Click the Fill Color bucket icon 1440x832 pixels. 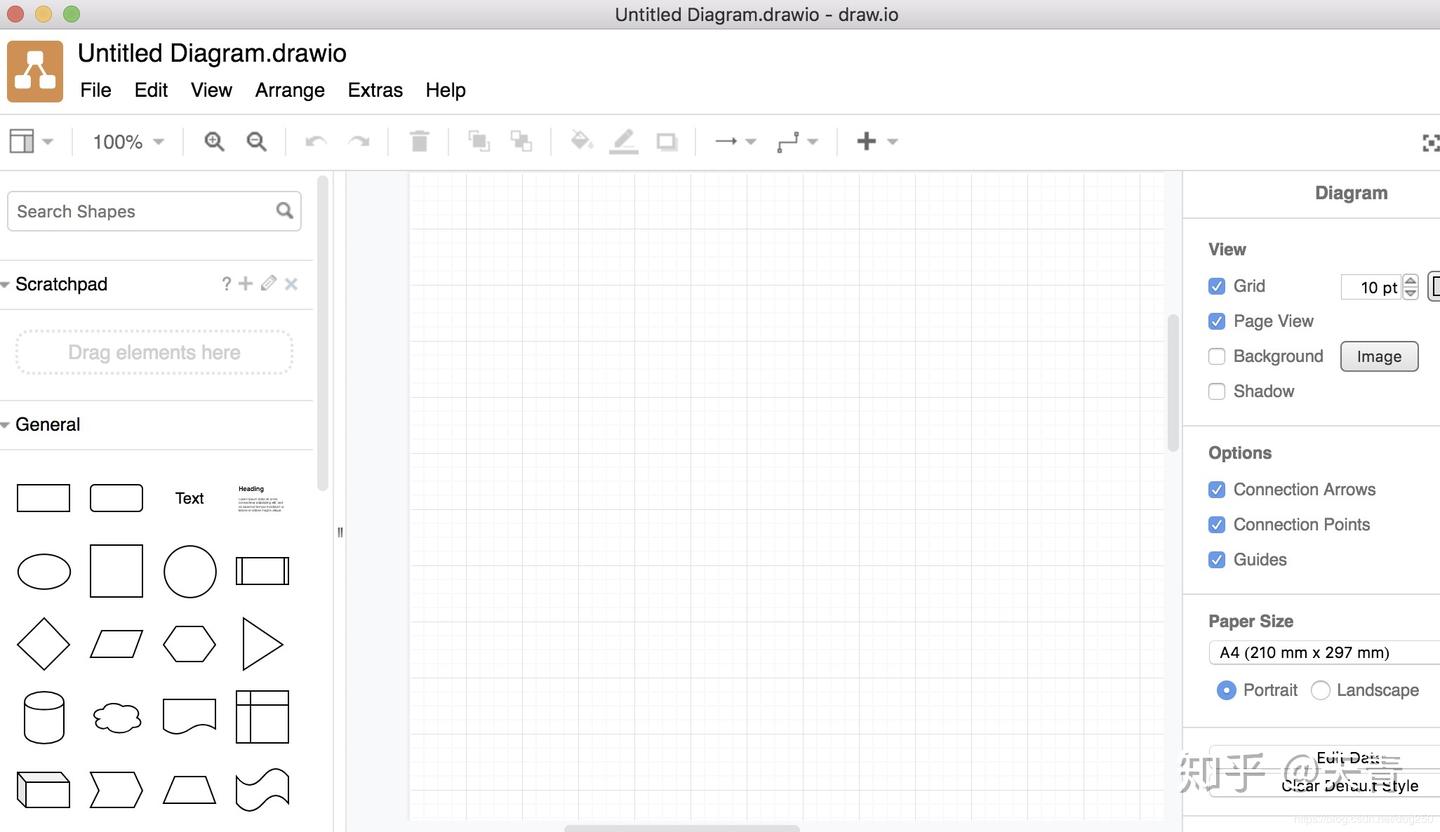(581, 141)
